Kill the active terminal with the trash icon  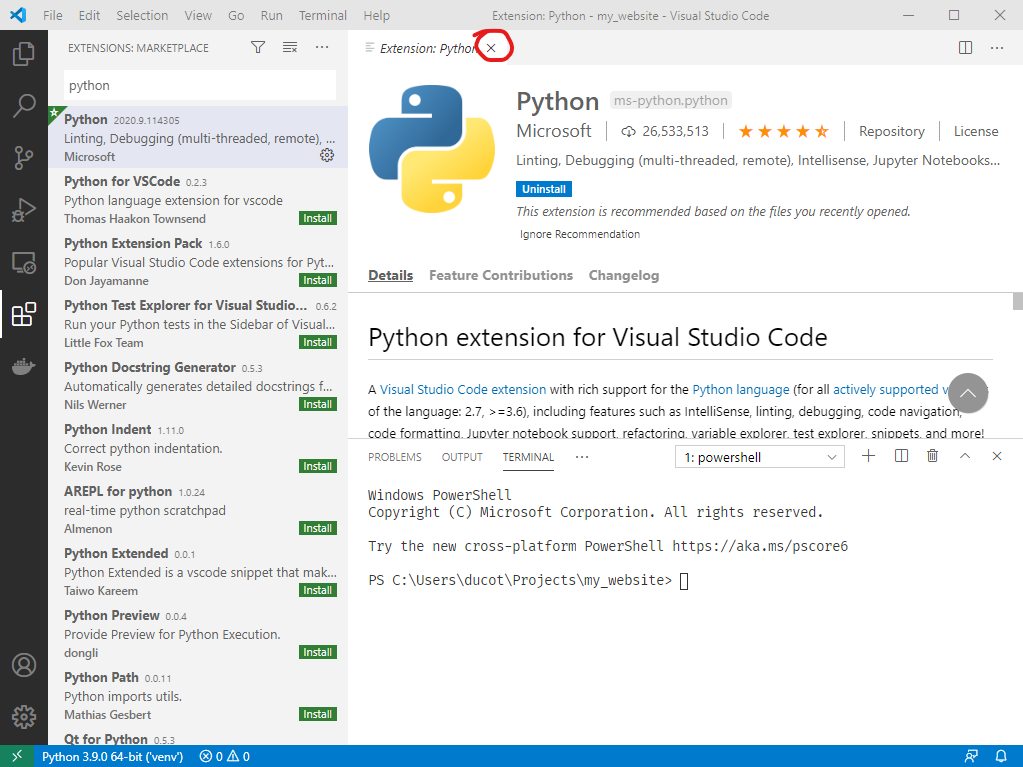click(x=931, y=455)
